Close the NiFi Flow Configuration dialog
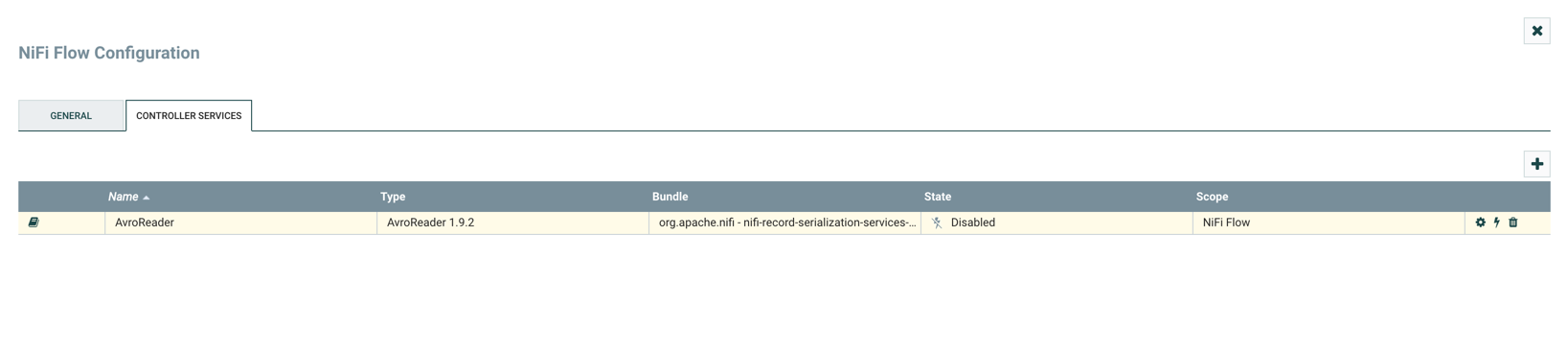This screenshot has height=352, width=1568. coord(1536,31)
